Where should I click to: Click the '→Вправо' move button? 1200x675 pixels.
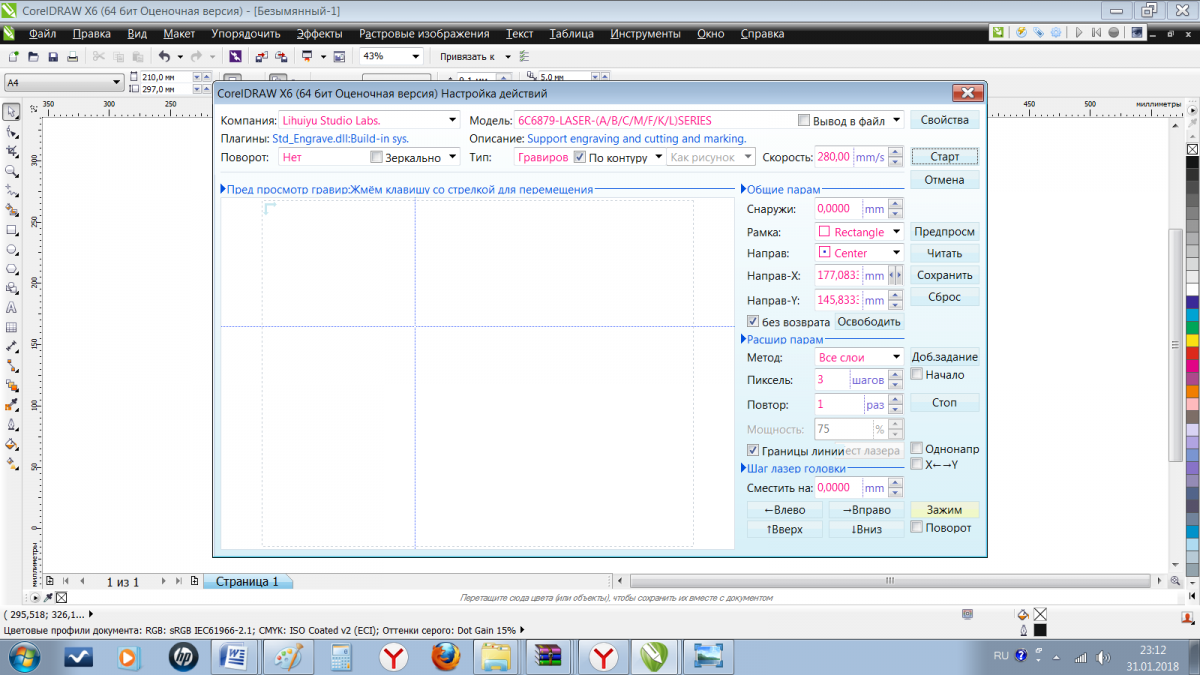pyautogui.click(x=866, y=510)
